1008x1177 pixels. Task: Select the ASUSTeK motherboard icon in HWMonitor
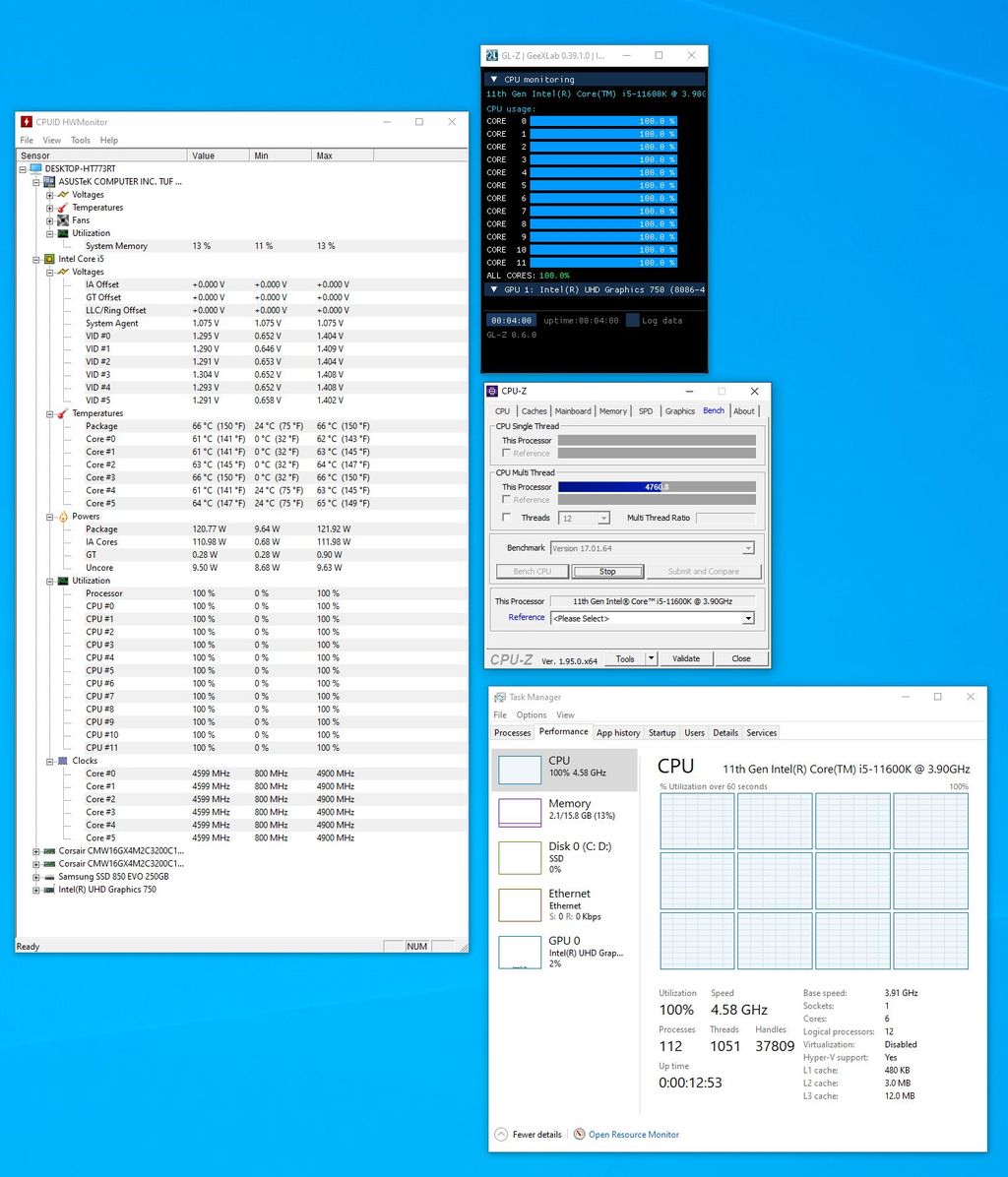click(x=49, y=182)
